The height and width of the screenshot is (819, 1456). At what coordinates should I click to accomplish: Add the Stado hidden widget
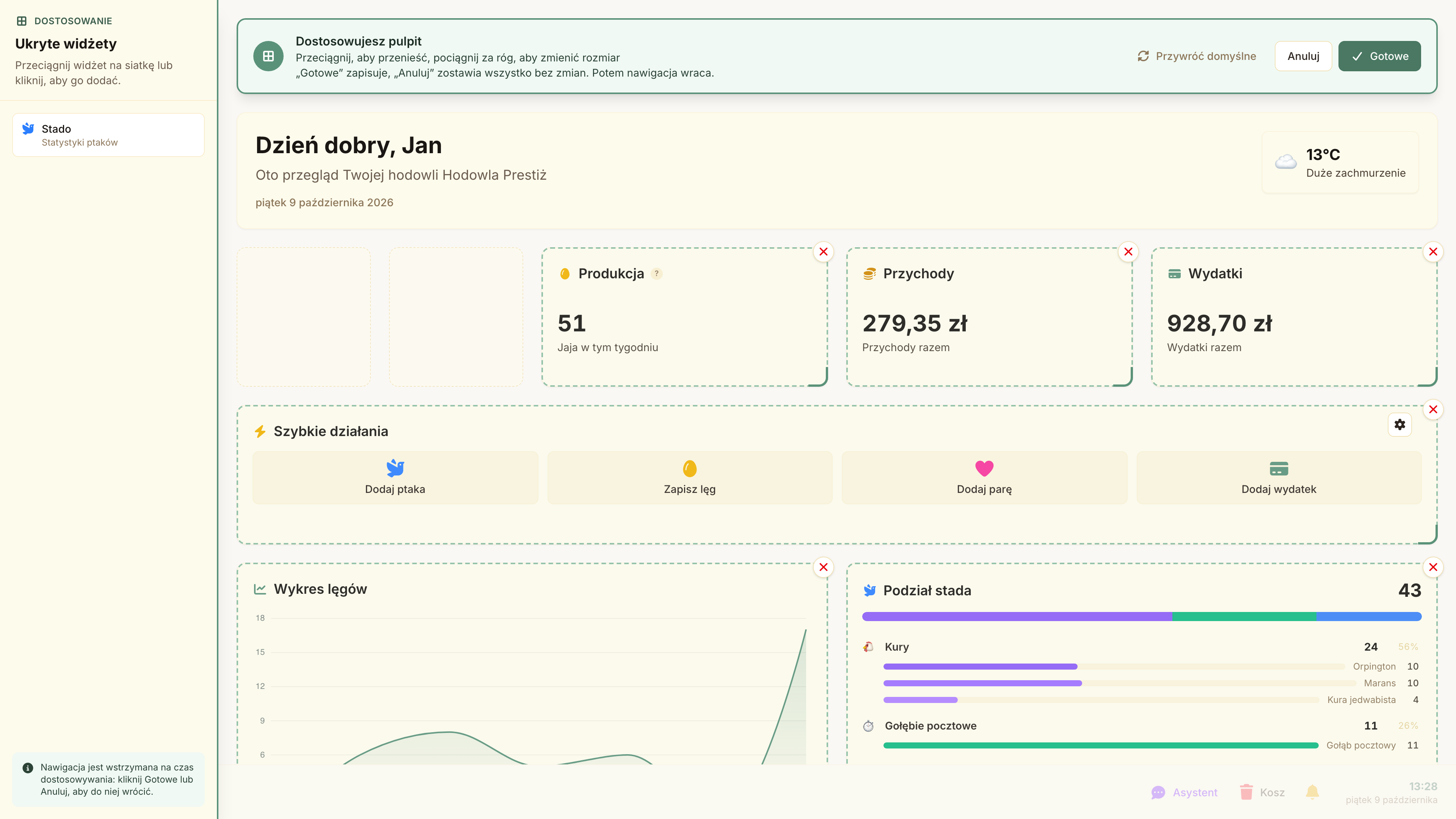(108, 135)
